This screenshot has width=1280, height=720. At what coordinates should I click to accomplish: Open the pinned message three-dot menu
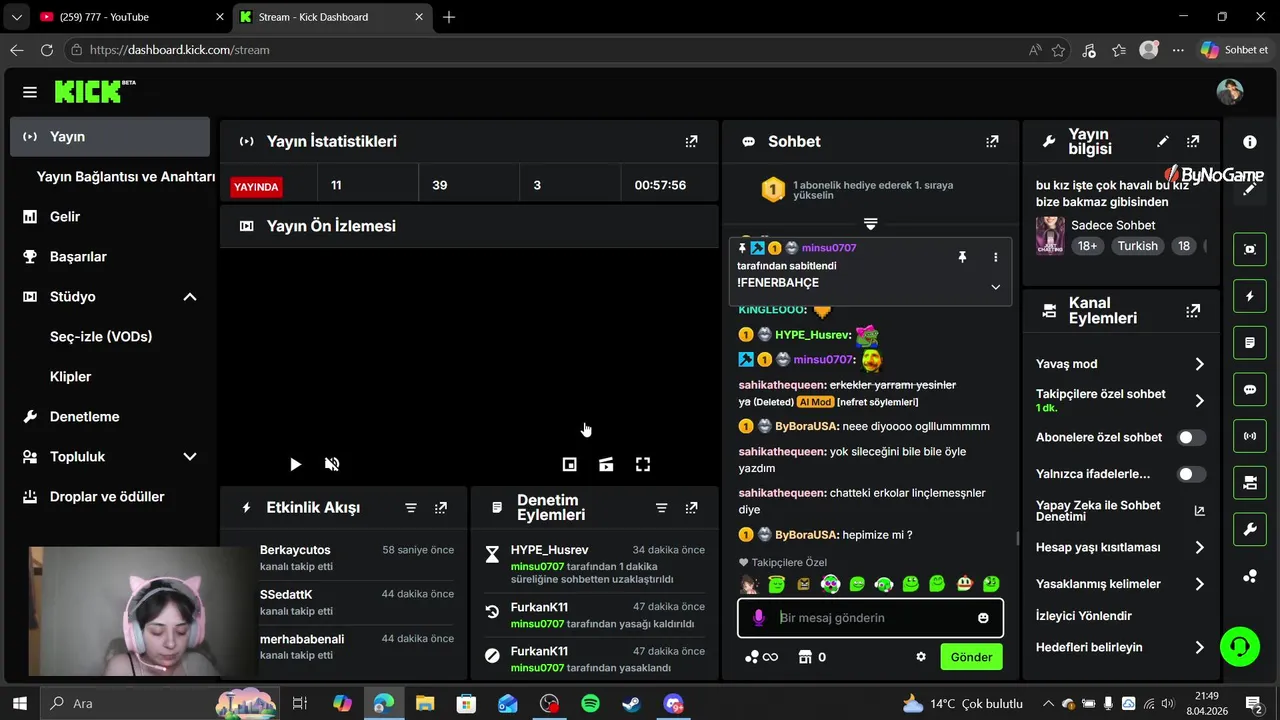click(995, 257)
